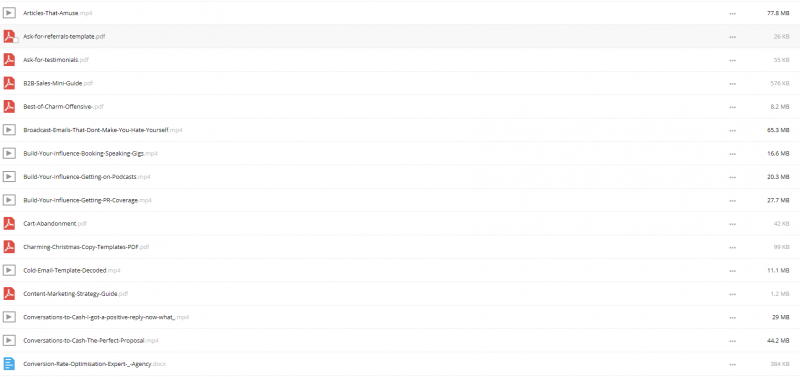800x377 pixels.
Task: Click the PDF icon beside Cart-Abandonment
Action: (x=9, y=223)
